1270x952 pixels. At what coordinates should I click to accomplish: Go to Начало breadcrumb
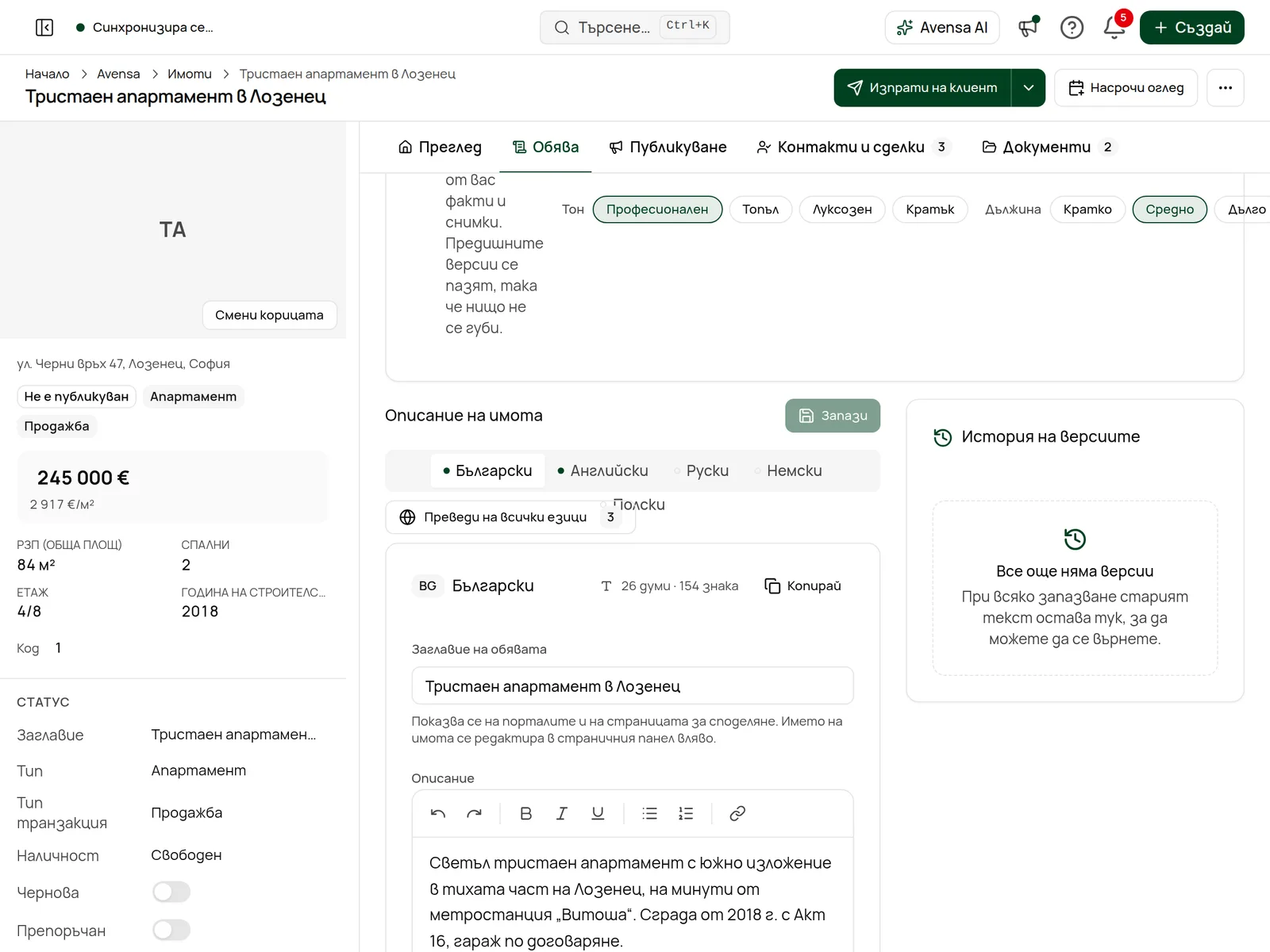[x=48, y=74]
